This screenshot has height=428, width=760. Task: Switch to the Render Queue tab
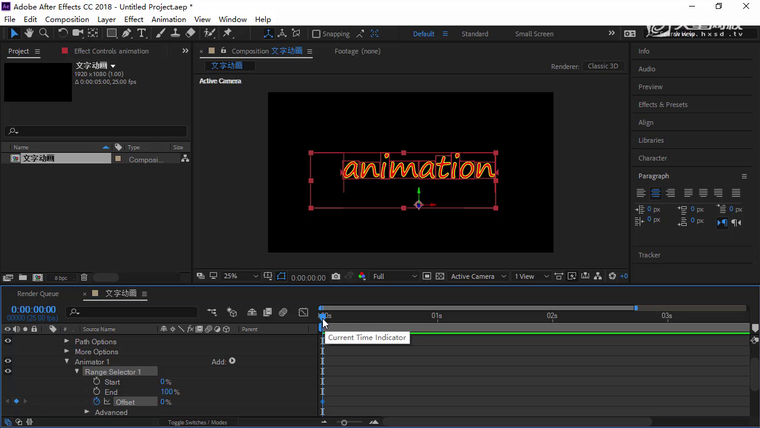click(38, 294)
